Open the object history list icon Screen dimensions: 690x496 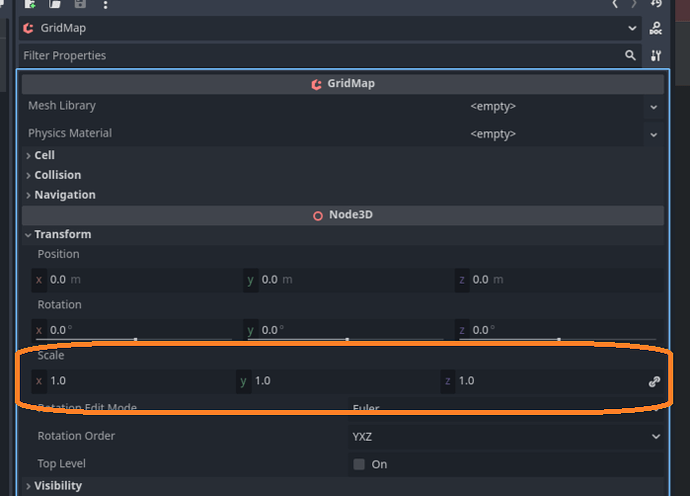[x=656, y=4]
